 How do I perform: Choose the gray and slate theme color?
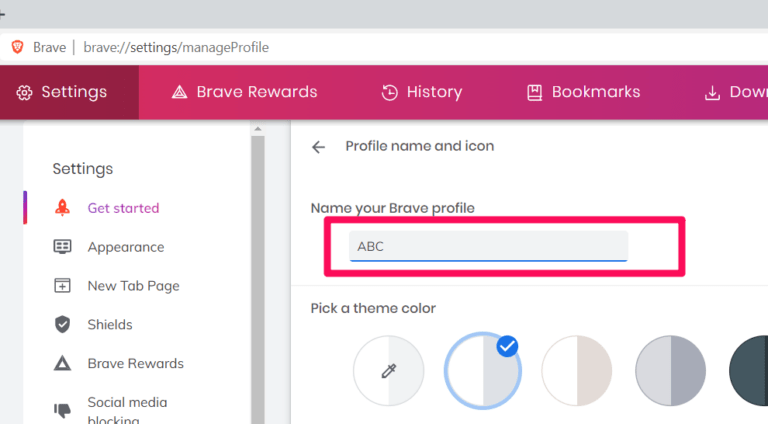pos(671,371)
